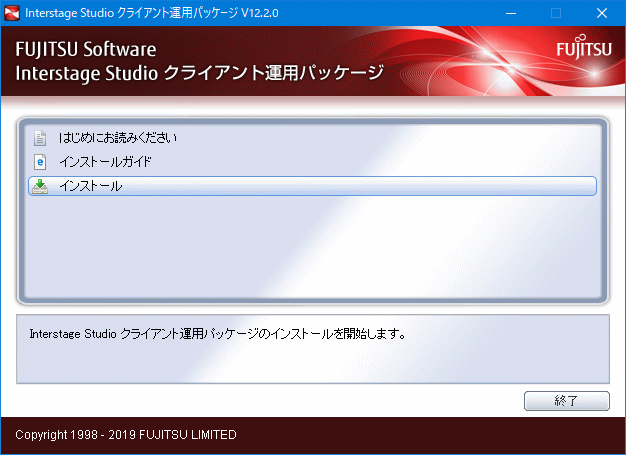Start installation via インストール entry

tap(312, 186)
